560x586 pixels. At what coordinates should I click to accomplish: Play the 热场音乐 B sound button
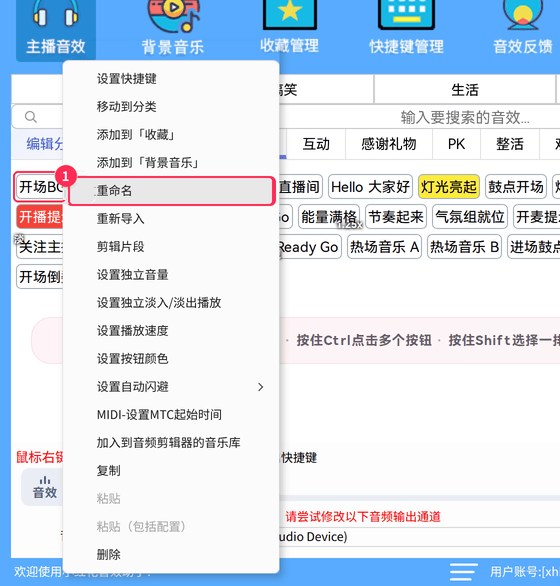(x=464, y=247)
